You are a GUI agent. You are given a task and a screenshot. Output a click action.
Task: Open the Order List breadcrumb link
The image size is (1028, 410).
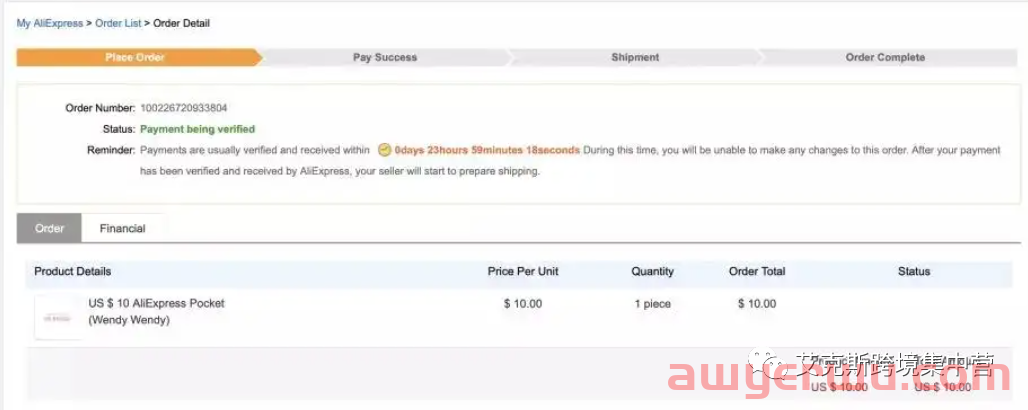118,23
